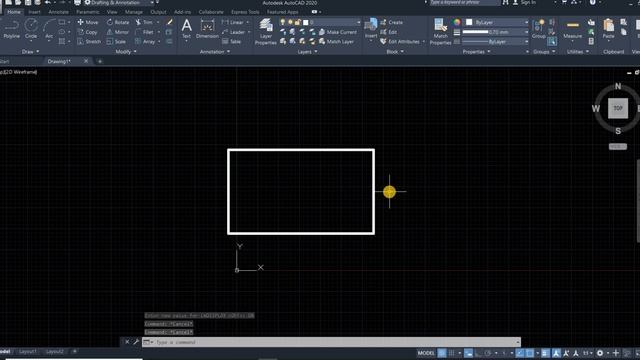Activate the Mirror tool
Image resolution: width=640 pixels, height=360 pixels.
118,32
